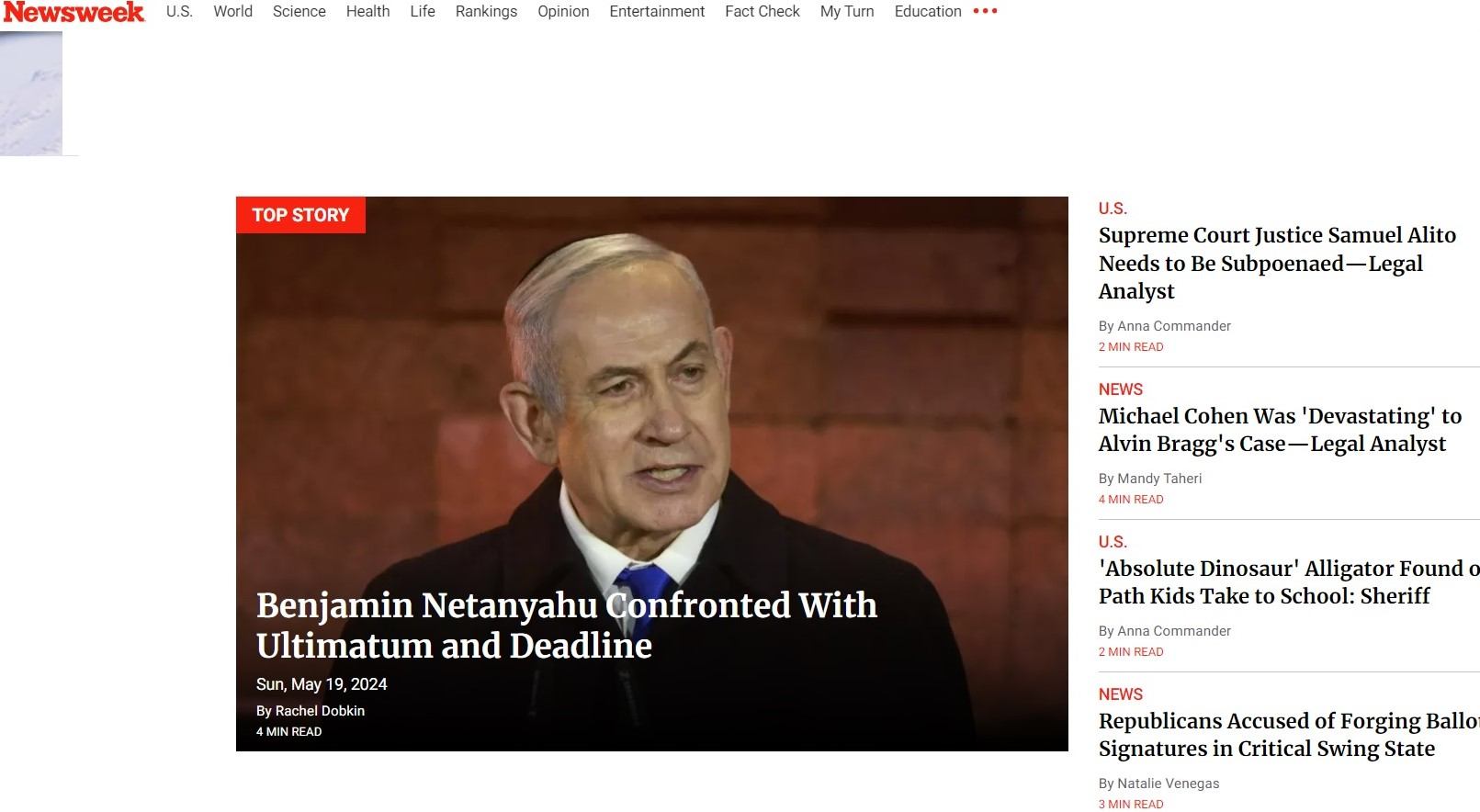The width and height of the screenshot is (1480, 812).
Task: Go to the Education section
Action: pos(928,11)
